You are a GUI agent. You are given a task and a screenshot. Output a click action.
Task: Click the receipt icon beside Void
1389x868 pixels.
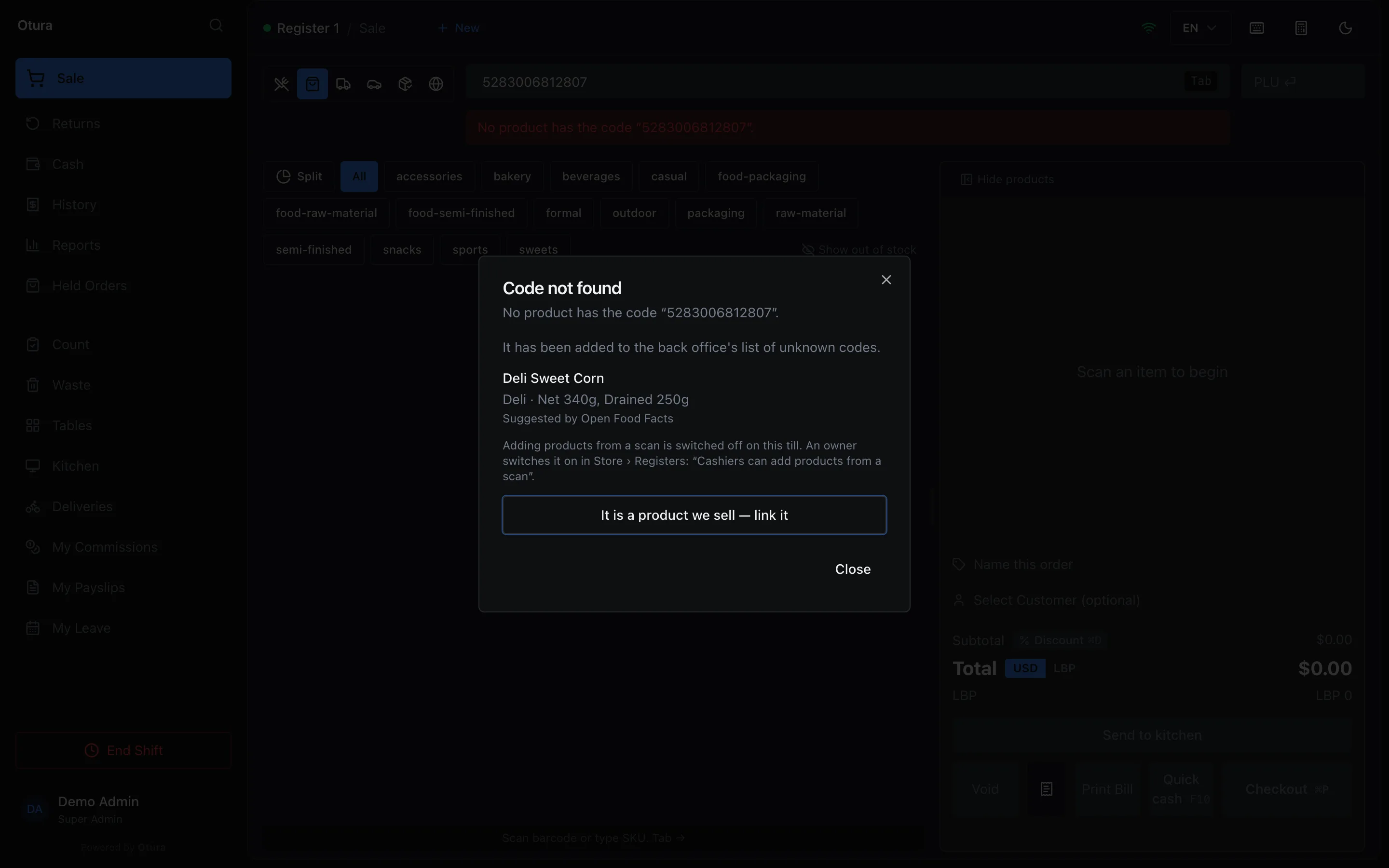point(1047,789)
